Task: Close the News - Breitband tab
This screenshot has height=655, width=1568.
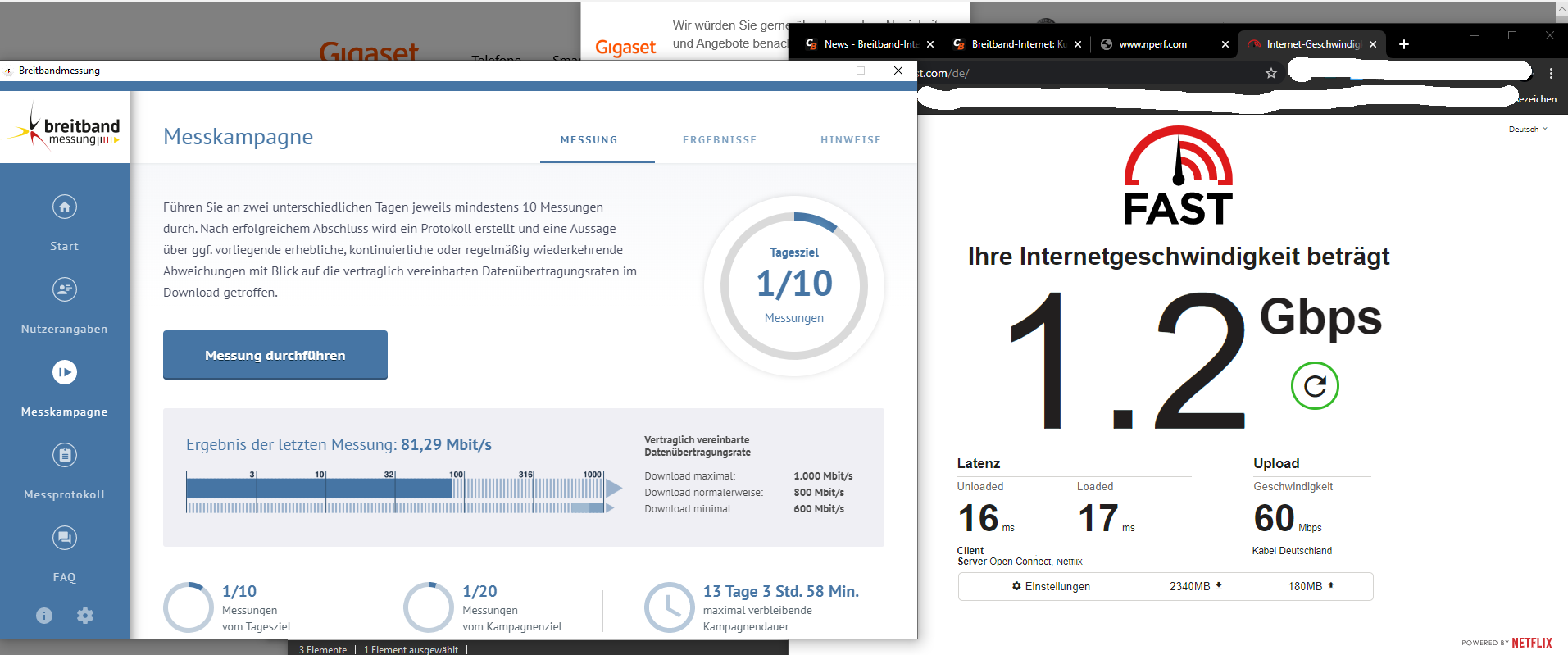Action: (930, 44)
